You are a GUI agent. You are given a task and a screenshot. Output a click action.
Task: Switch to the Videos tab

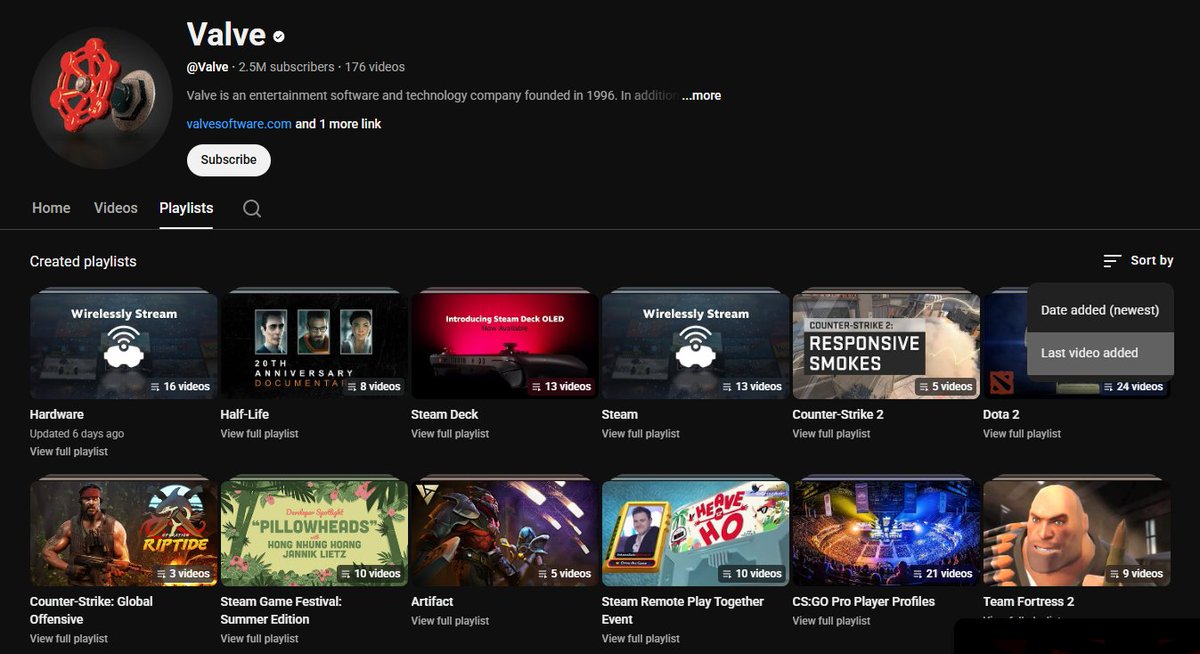(116, 208)
